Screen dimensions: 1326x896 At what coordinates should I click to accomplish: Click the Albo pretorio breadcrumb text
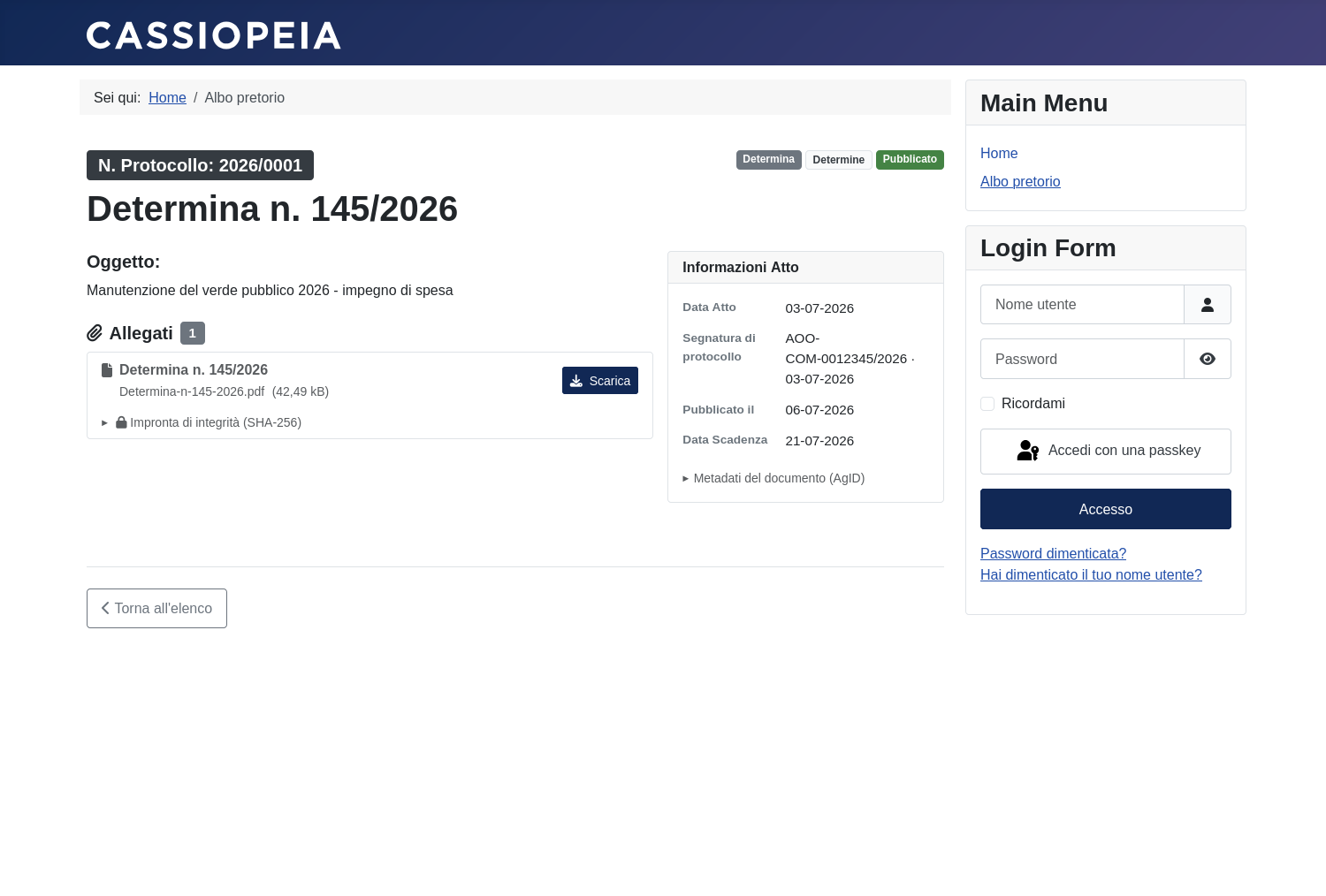tap(245, 97)
